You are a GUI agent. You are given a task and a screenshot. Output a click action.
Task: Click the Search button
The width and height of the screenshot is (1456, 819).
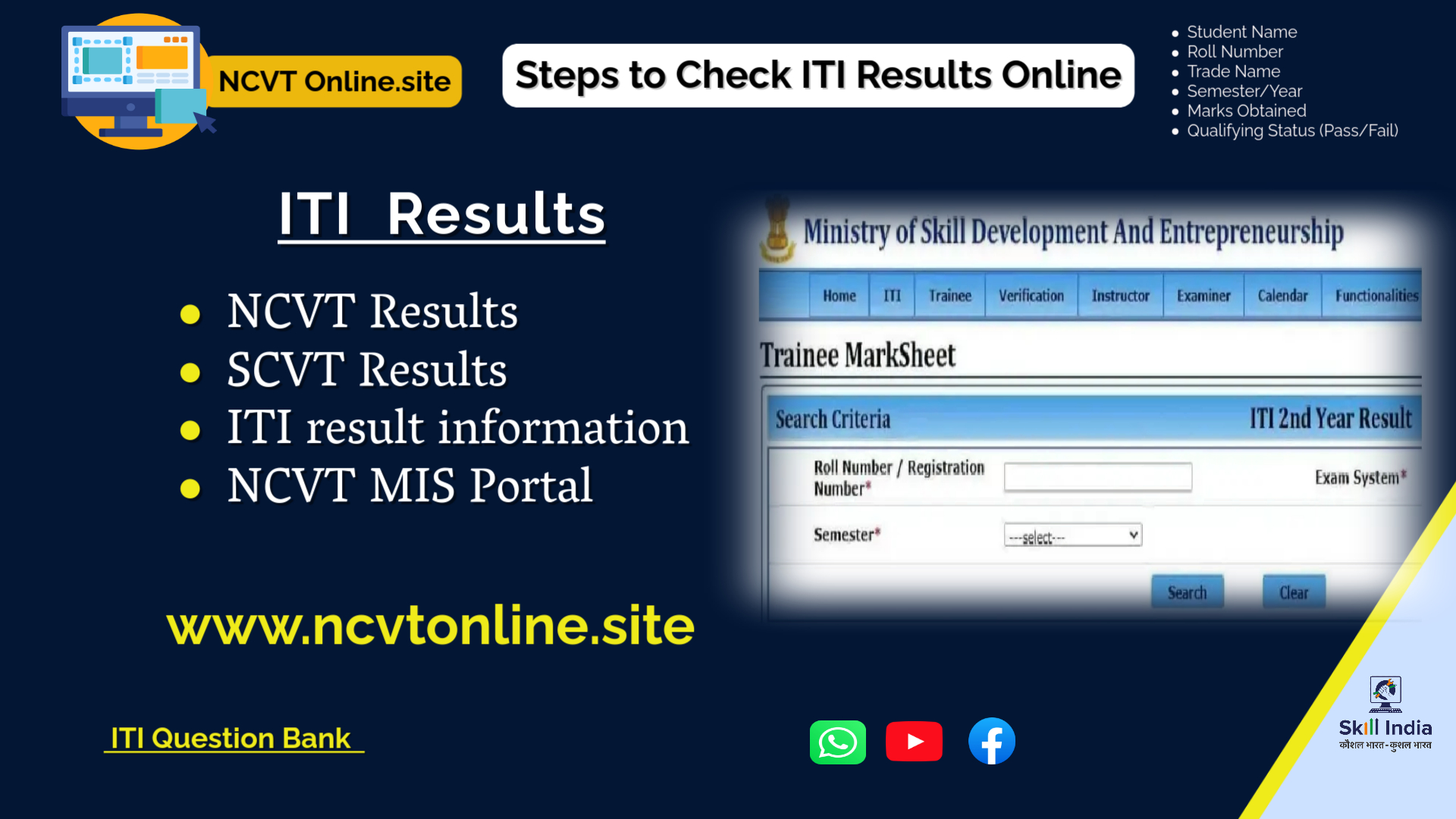(1186, 592)
